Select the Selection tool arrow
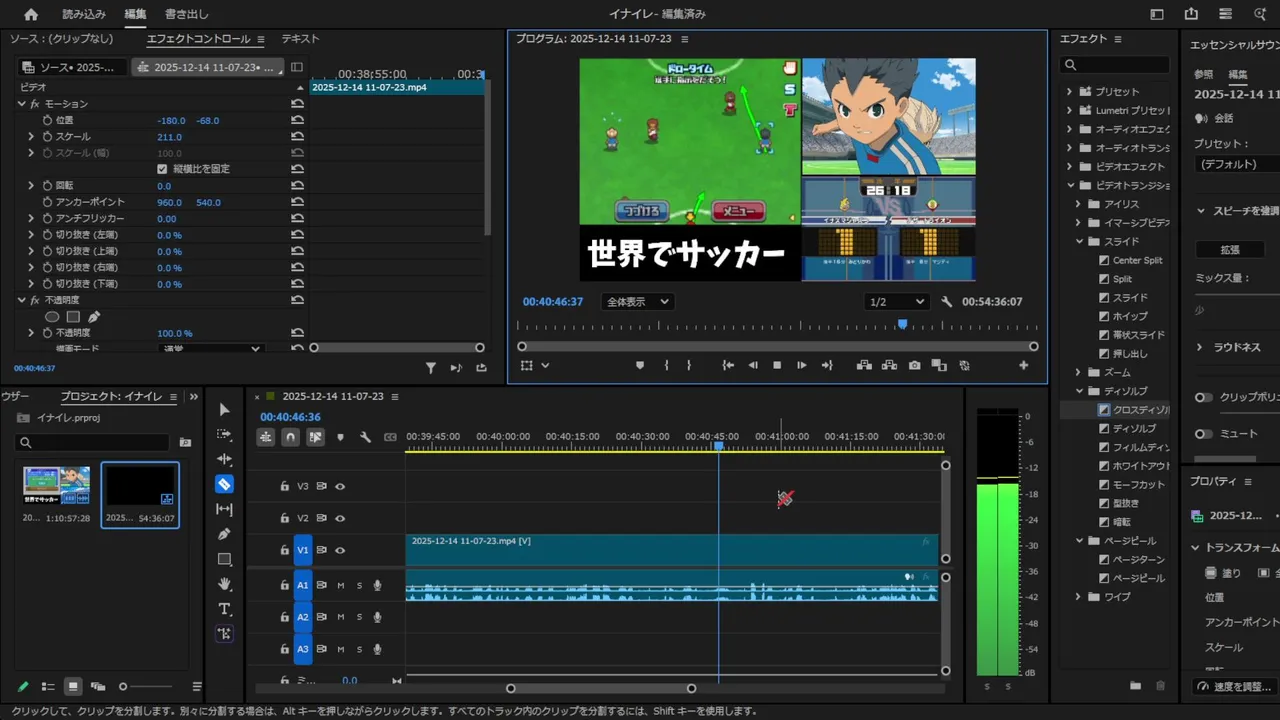 coord(224,410)
